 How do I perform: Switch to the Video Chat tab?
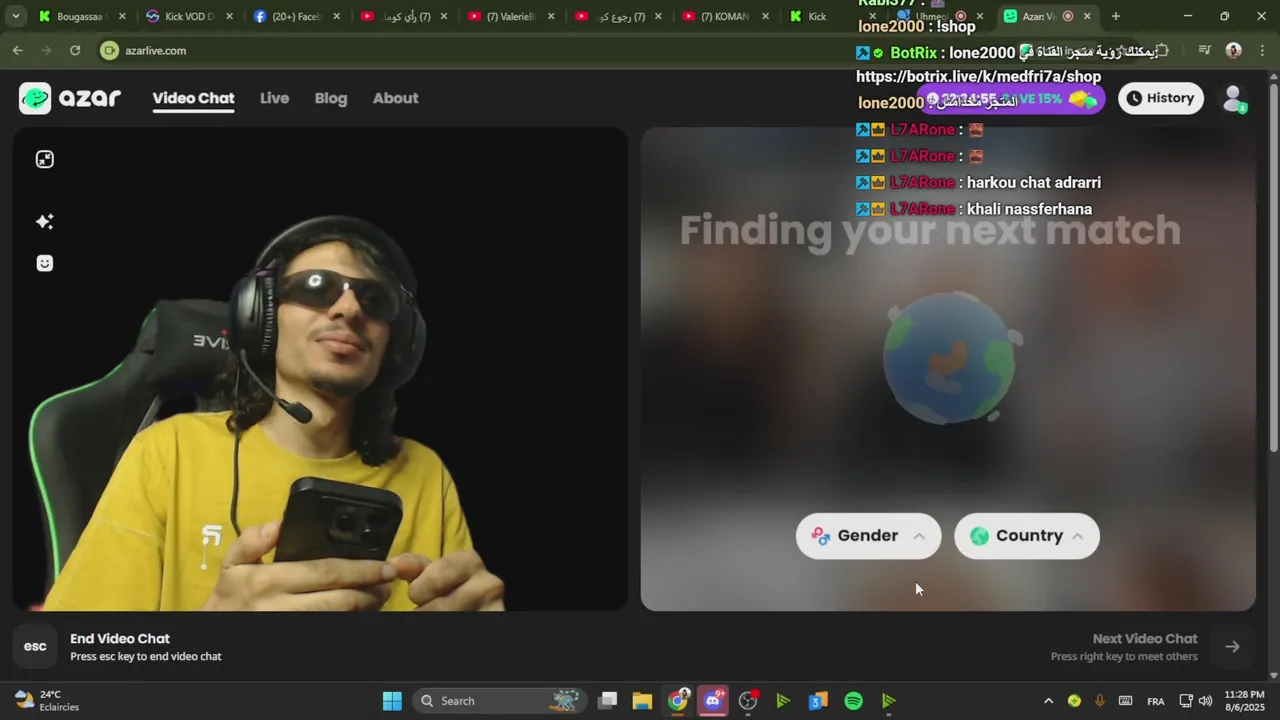click(193, 98)
